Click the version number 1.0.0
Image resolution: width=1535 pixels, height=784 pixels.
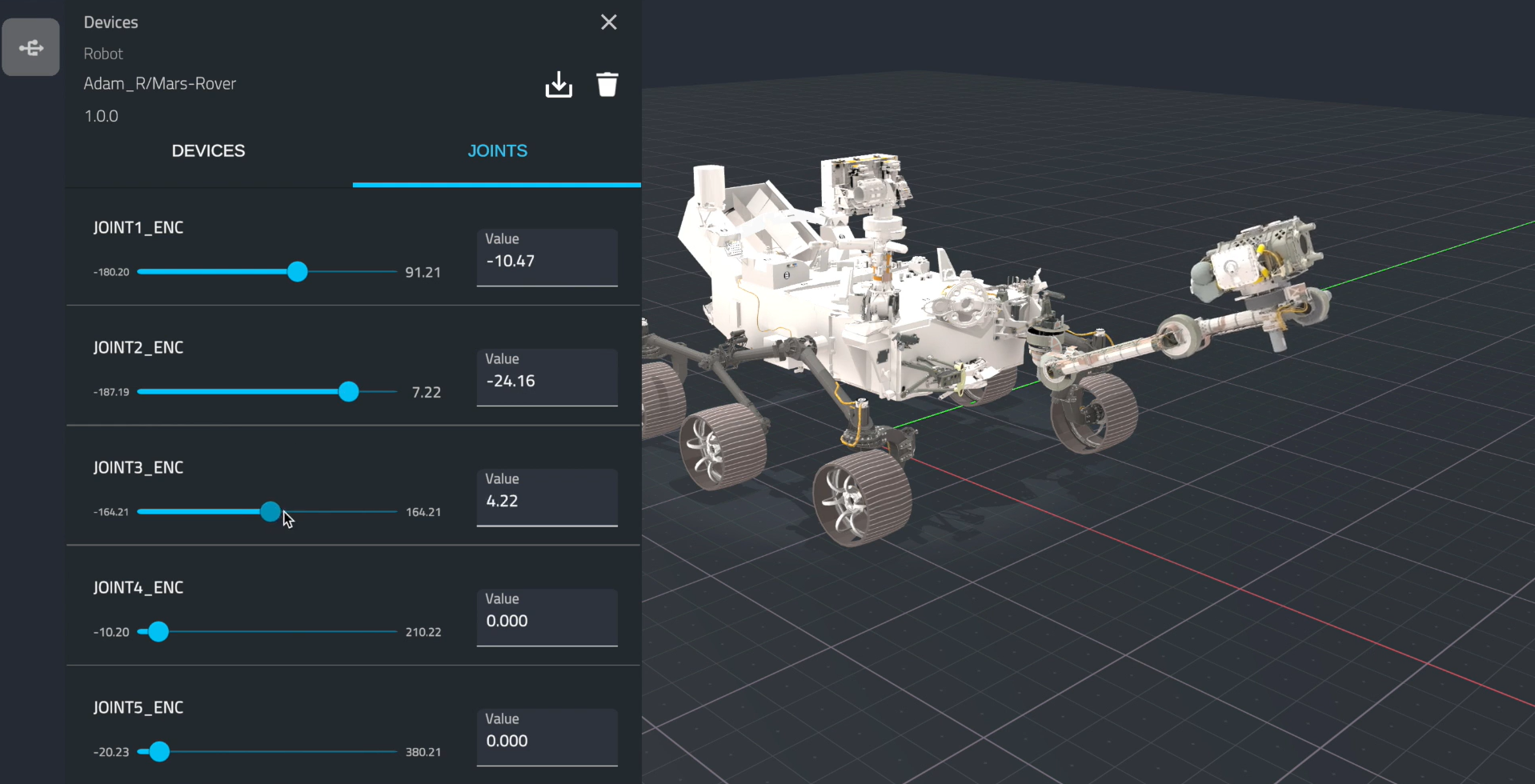pyautogui.click(x=102, y=117)
